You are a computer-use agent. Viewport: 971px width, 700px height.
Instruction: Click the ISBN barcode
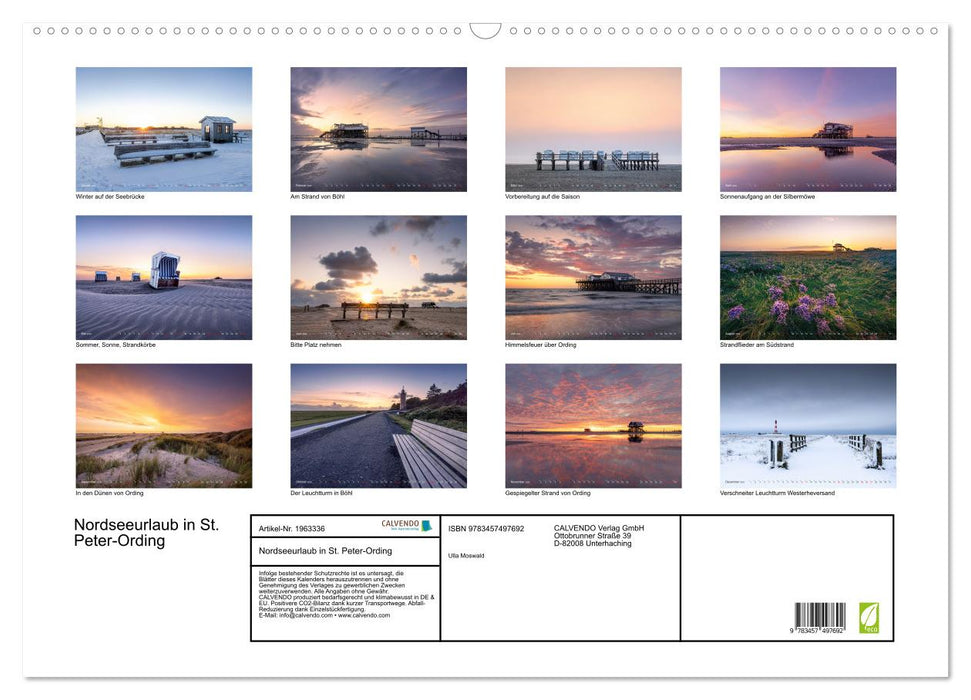click(819, 617)
